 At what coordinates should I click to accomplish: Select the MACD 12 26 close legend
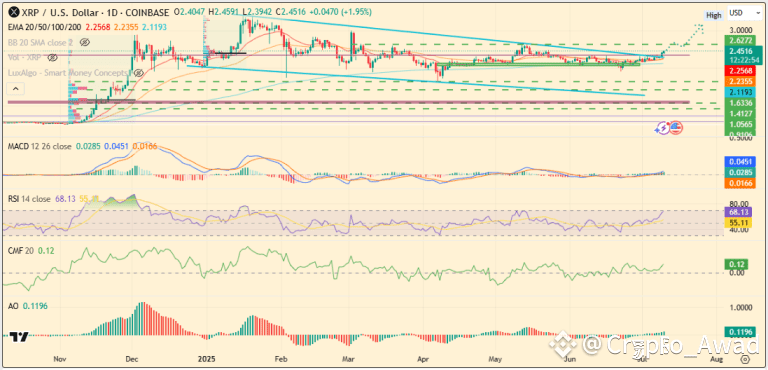click(x=39, y=147)
